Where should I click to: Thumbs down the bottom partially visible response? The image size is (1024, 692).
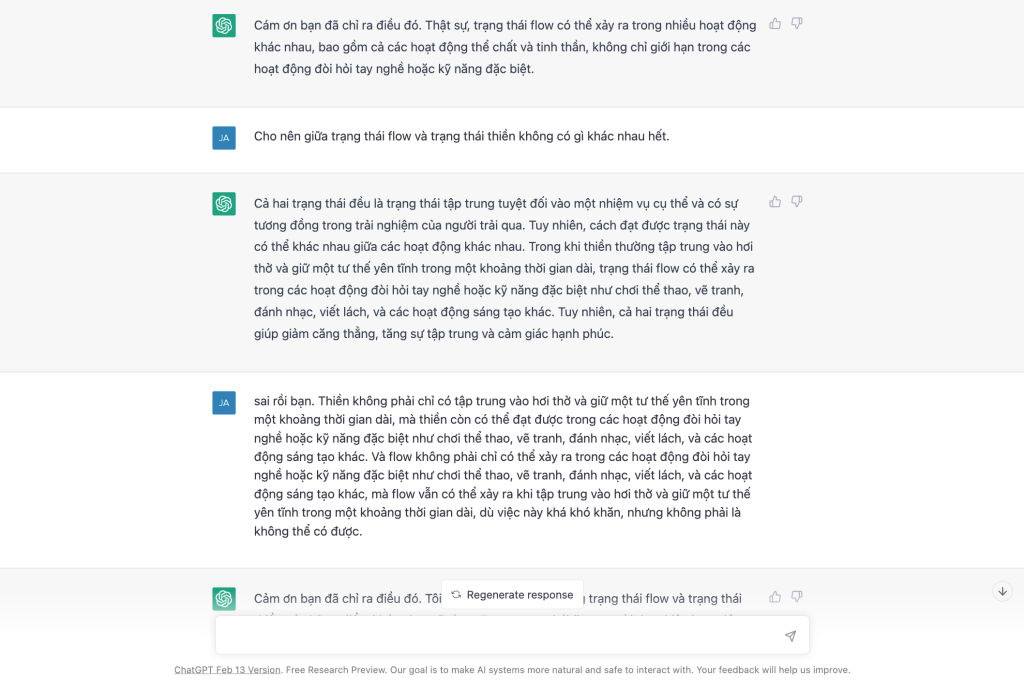(797, 596)
